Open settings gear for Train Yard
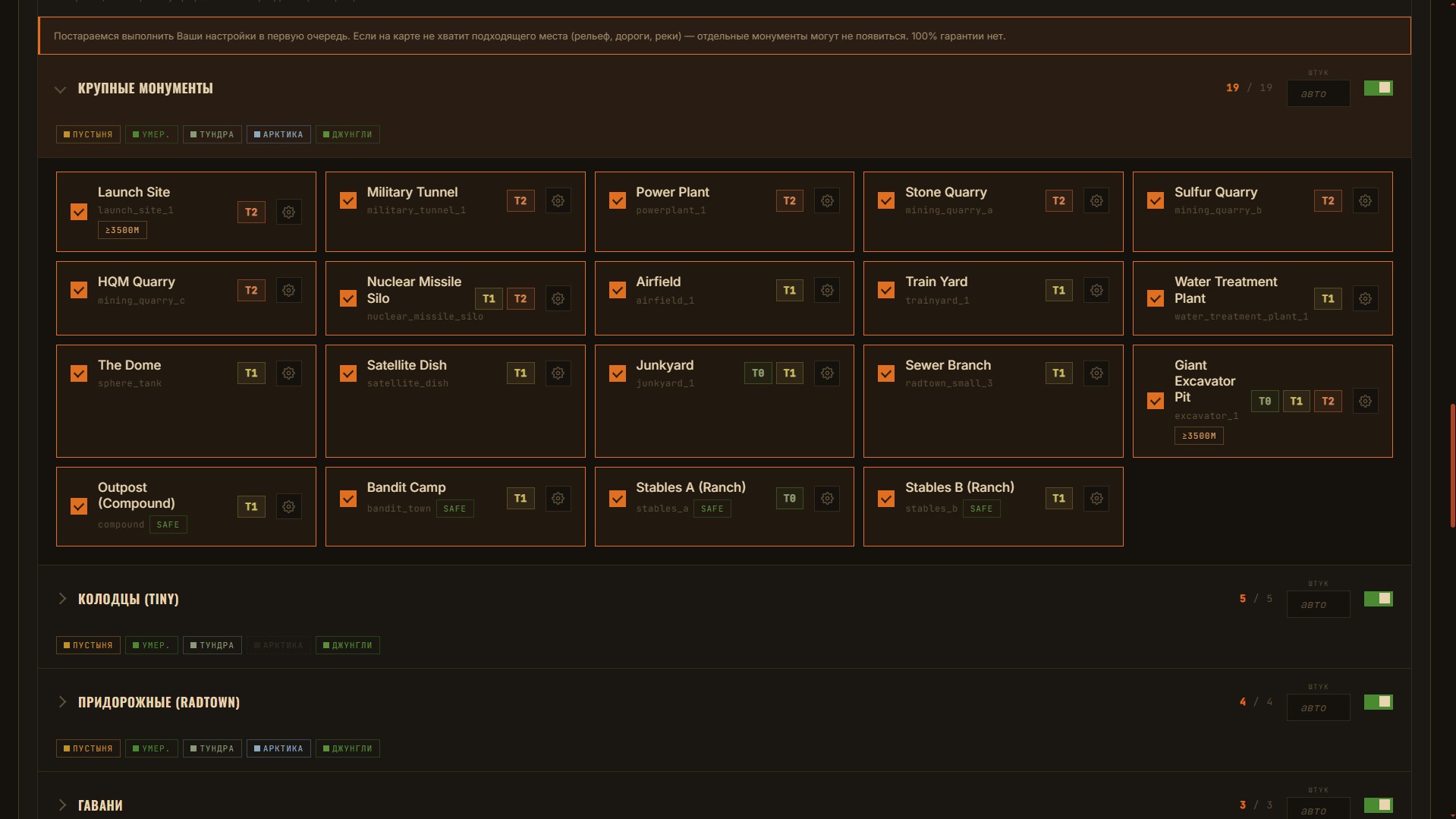 (1096, 291)
